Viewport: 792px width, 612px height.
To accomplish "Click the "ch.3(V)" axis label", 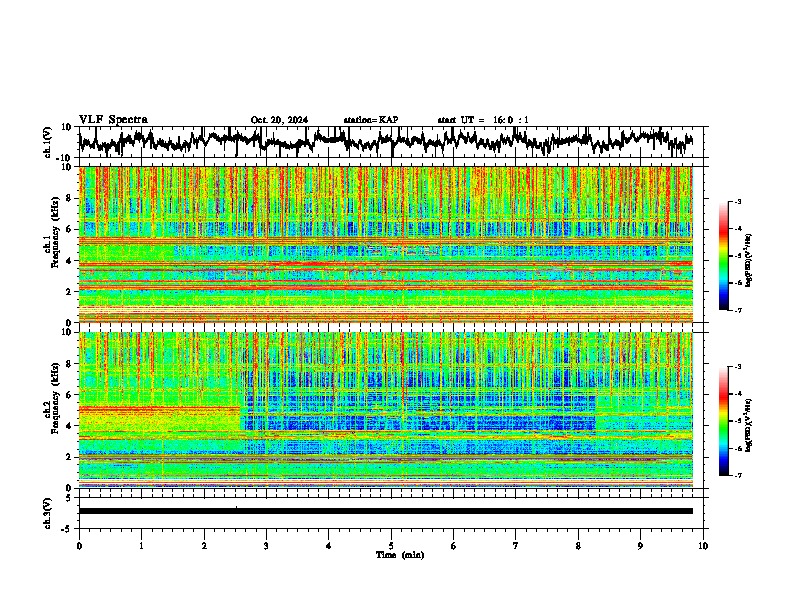I will (x=48, y=514).
